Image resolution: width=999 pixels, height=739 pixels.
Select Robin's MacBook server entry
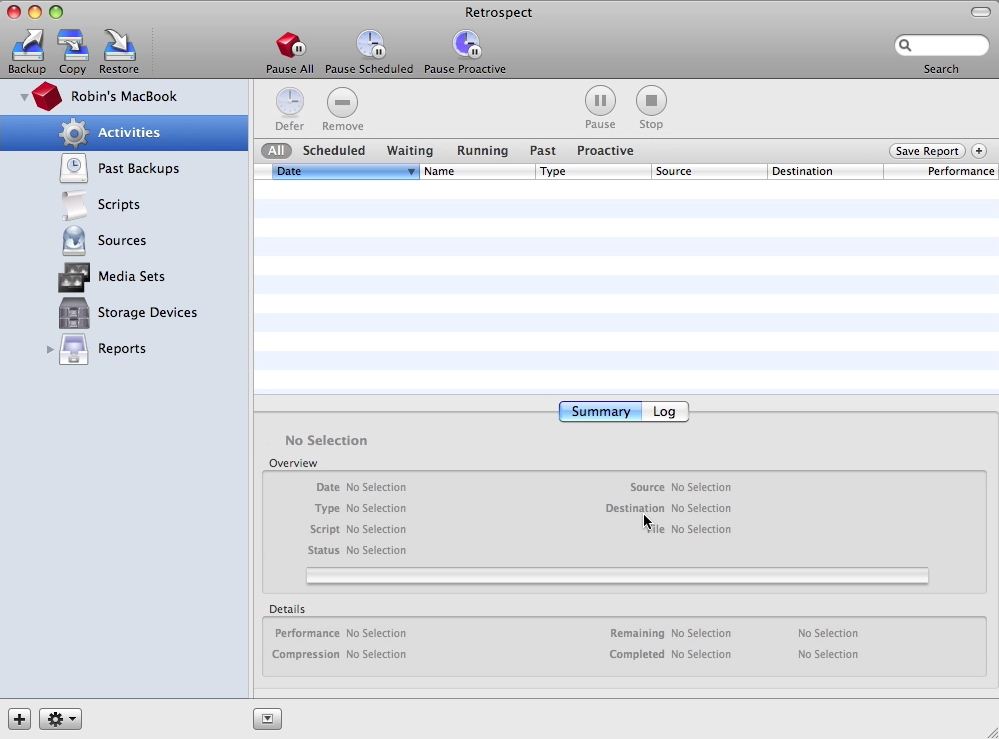(x=124, y=96)
